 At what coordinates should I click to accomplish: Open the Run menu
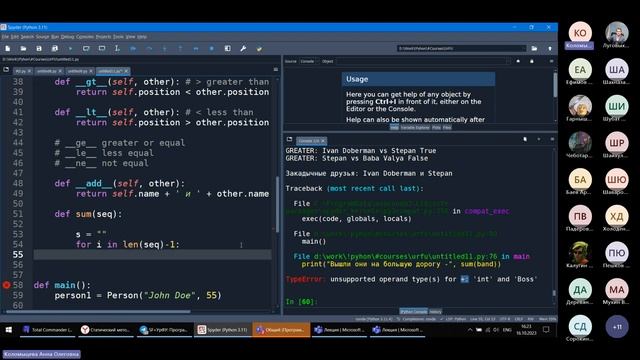tap(55, 37)
